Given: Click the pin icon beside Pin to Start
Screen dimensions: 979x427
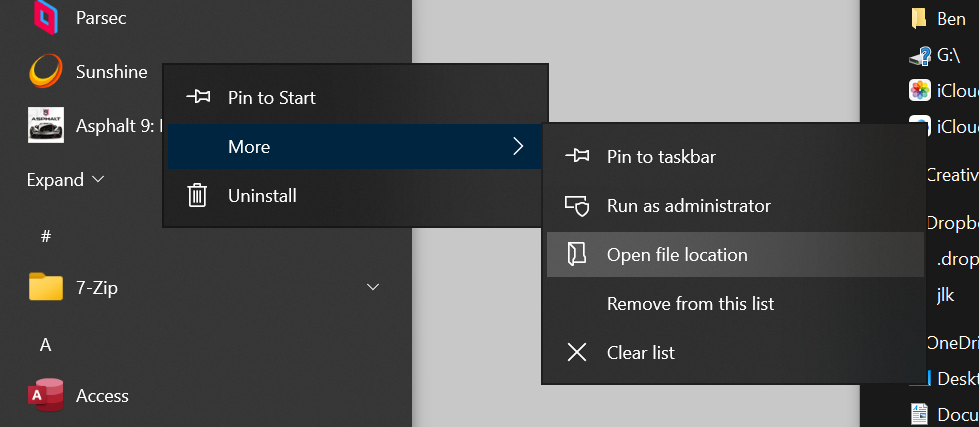Looking at the screenshot, I should tap(197, 97).
